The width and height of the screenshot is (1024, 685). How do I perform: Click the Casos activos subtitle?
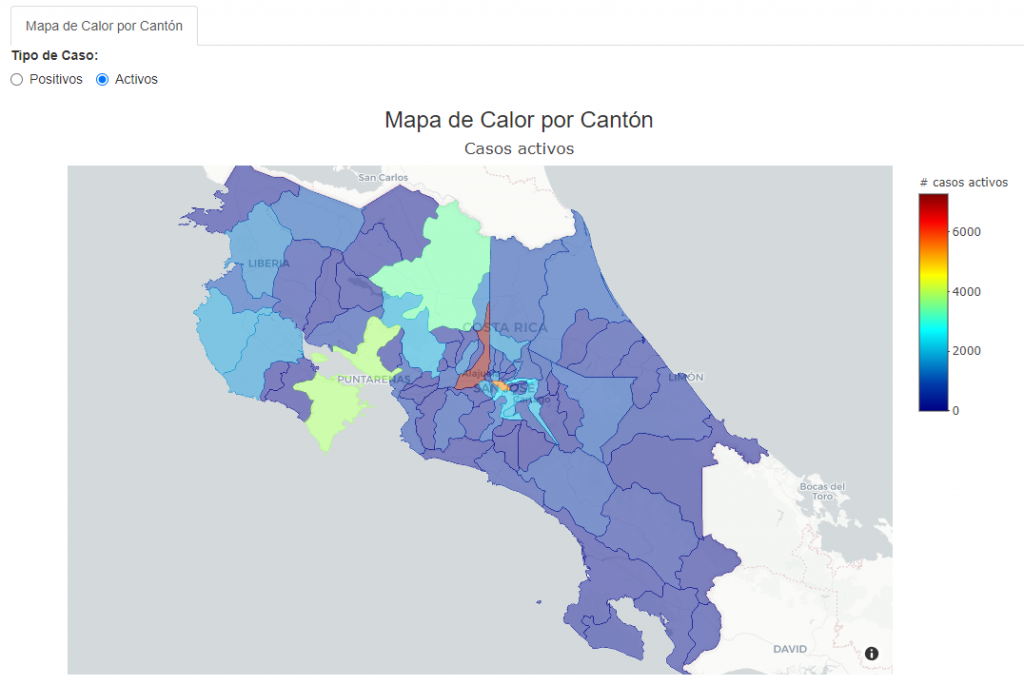pyautogui.click(x=519, y=149)
